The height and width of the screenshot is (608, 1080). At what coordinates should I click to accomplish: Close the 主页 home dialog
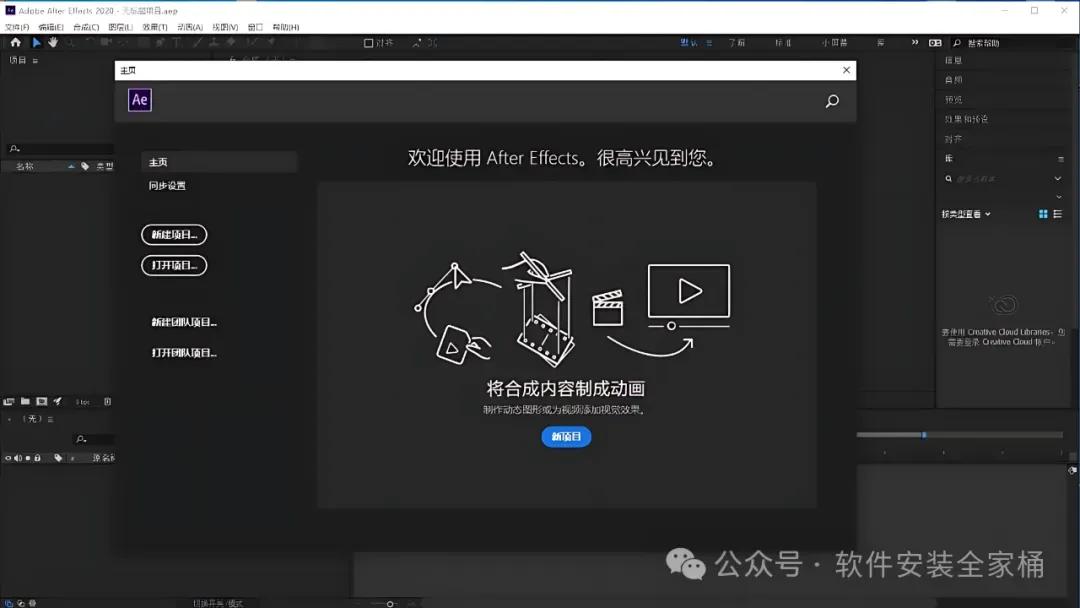[847, 70]
